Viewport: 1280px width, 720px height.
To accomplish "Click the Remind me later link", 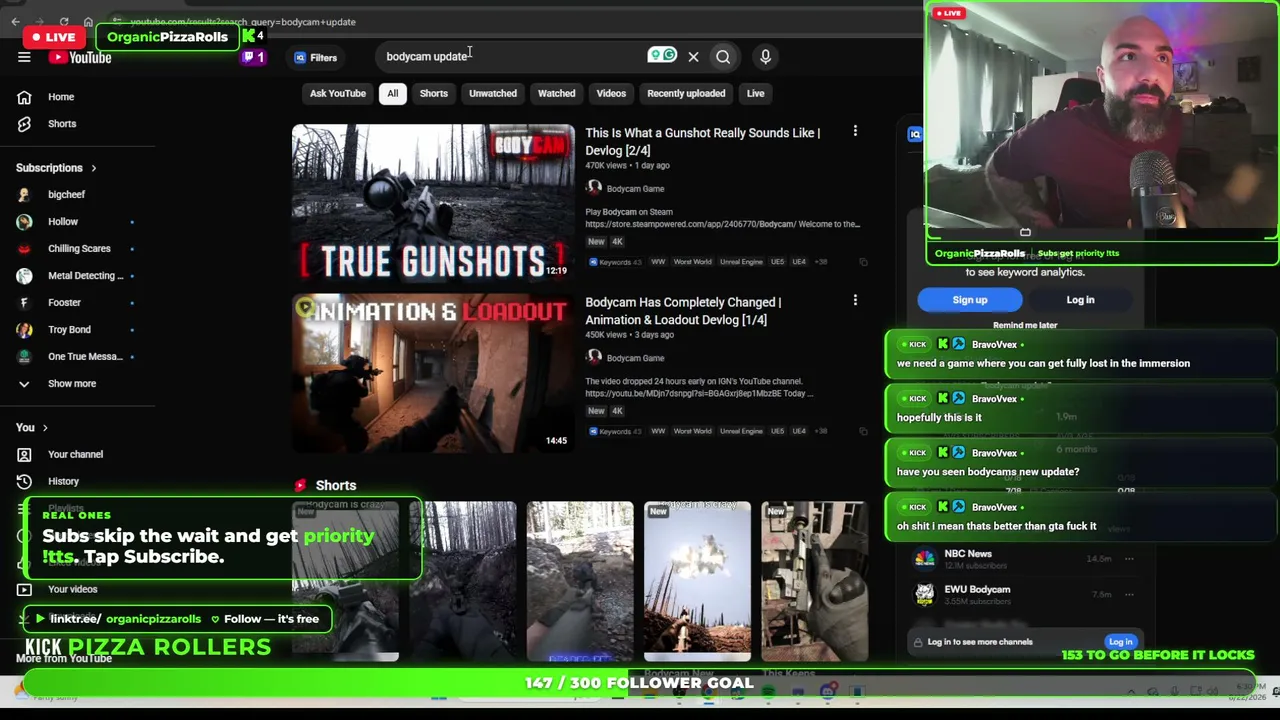I will tap(1025, 325).
